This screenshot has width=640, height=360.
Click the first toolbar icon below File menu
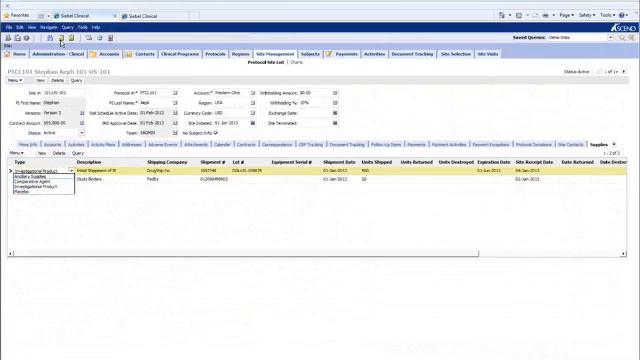click(8, 38)
